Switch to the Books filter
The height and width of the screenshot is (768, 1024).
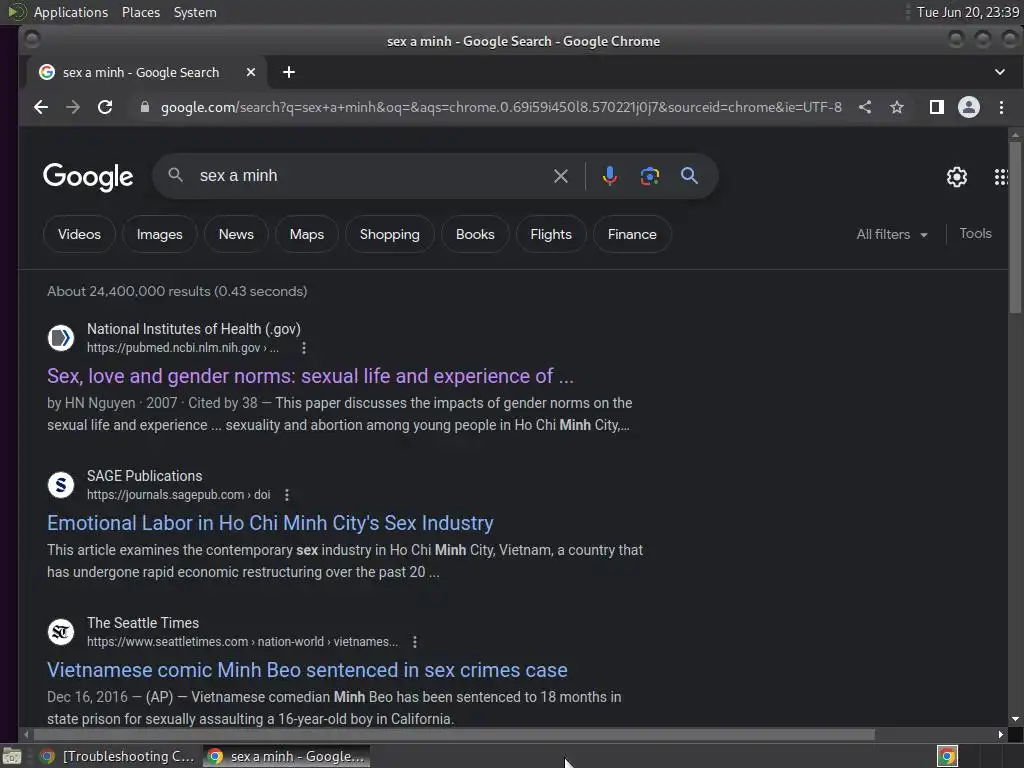tap(475, 234)
